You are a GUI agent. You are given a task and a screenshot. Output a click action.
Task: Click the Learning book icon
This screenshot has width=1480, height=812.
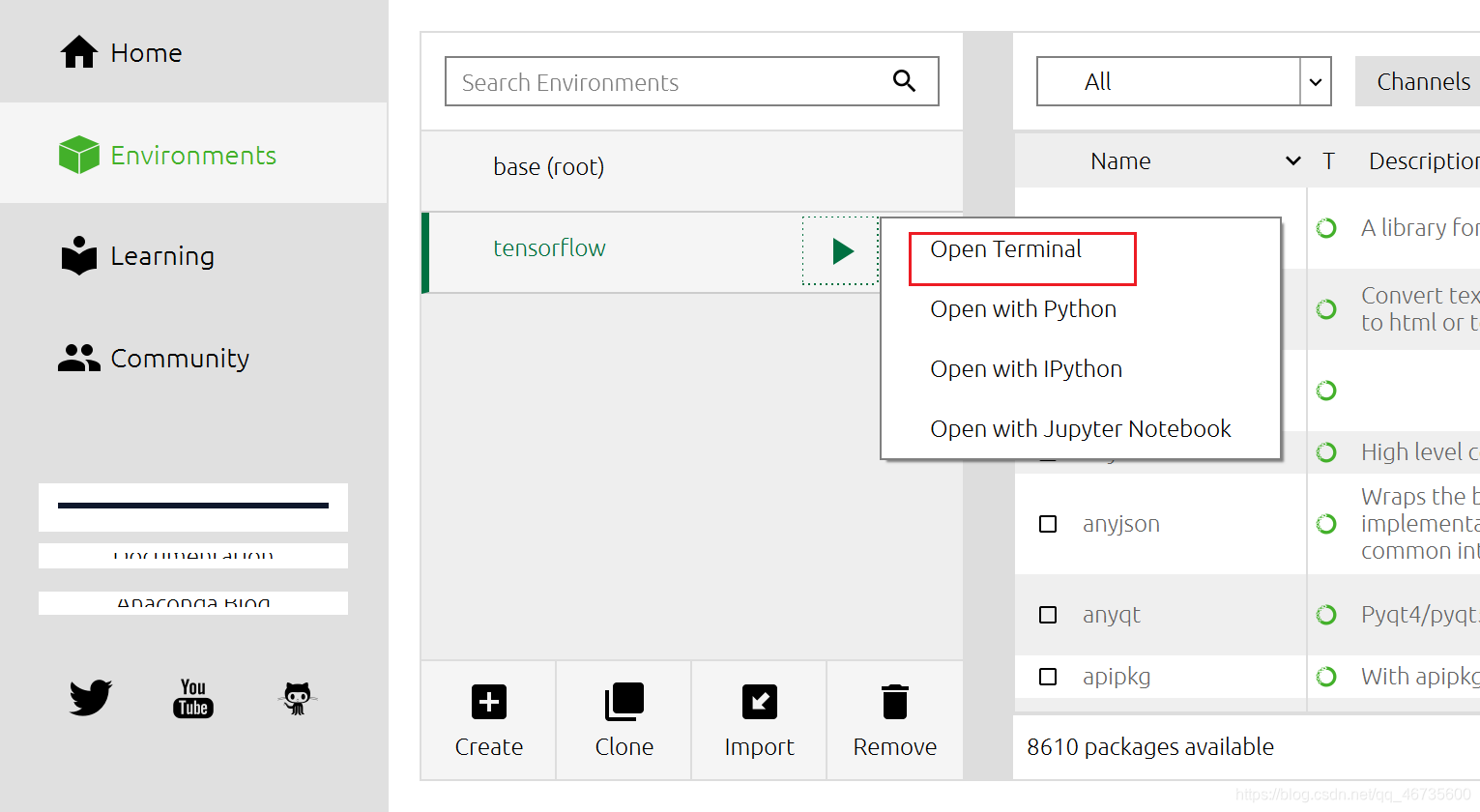coord(79,256)
